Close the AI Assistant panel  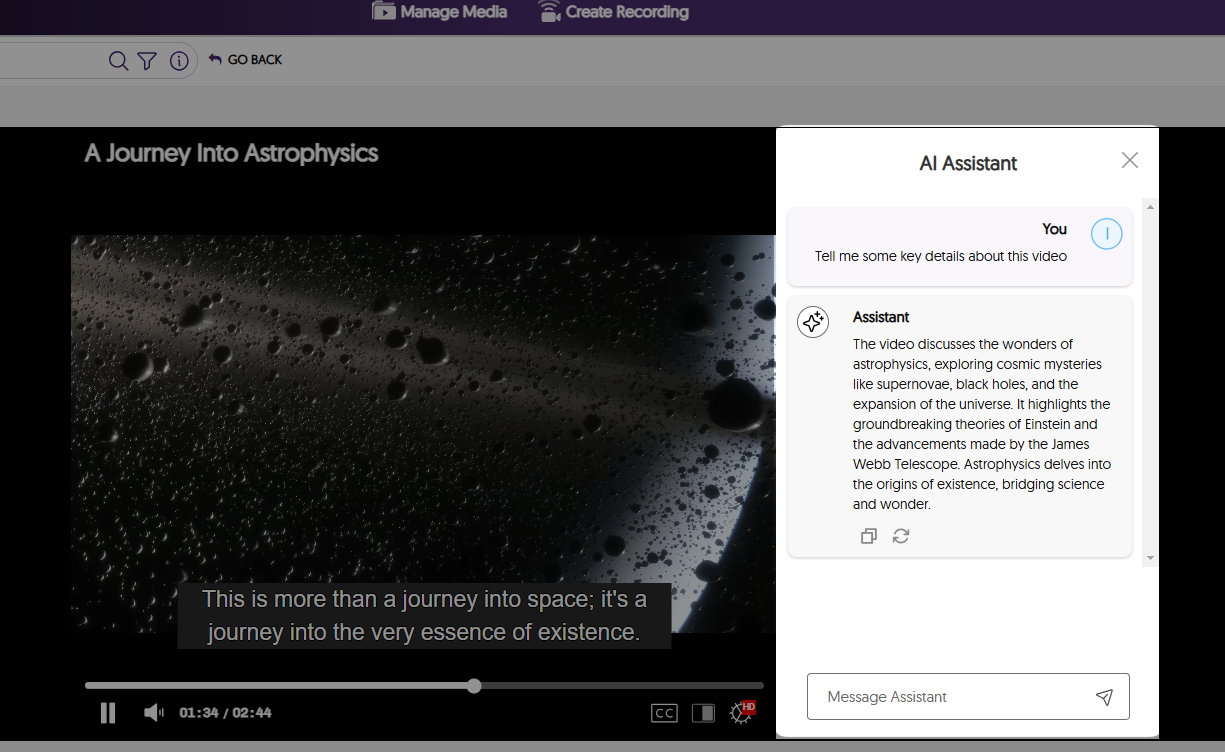pos(1129,160)
